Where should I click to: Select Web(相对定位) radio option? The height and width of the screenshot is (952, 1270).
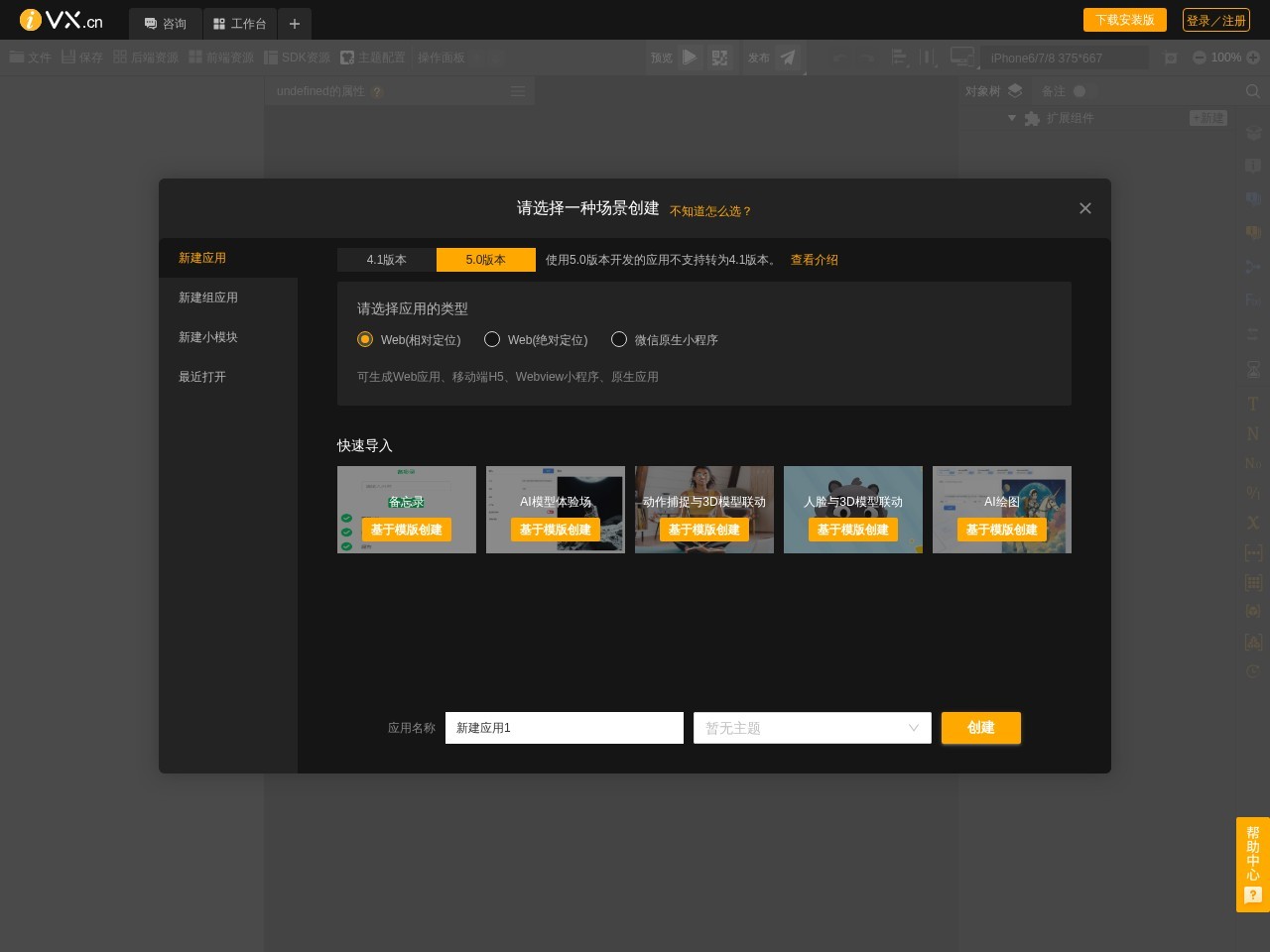[410, 339]
